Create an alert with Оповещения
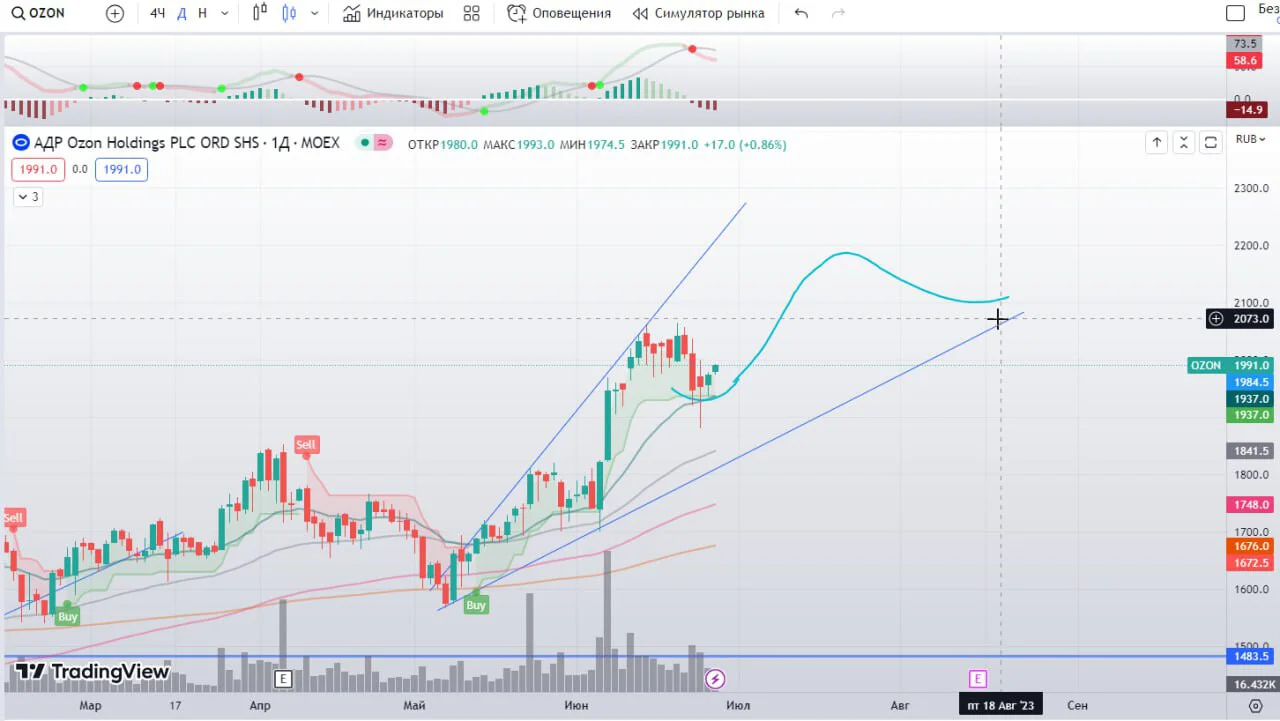 tap(559, 13)
